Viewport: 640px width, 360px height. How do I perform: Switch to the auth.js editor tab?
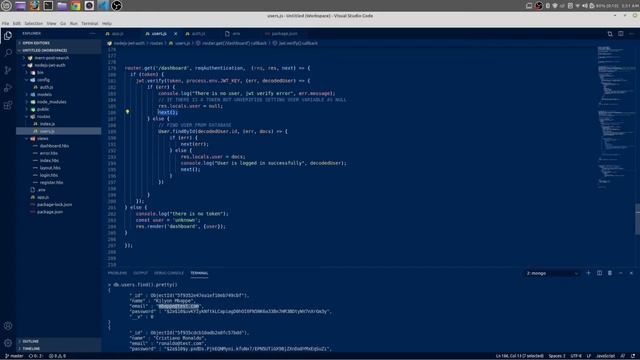198,34
